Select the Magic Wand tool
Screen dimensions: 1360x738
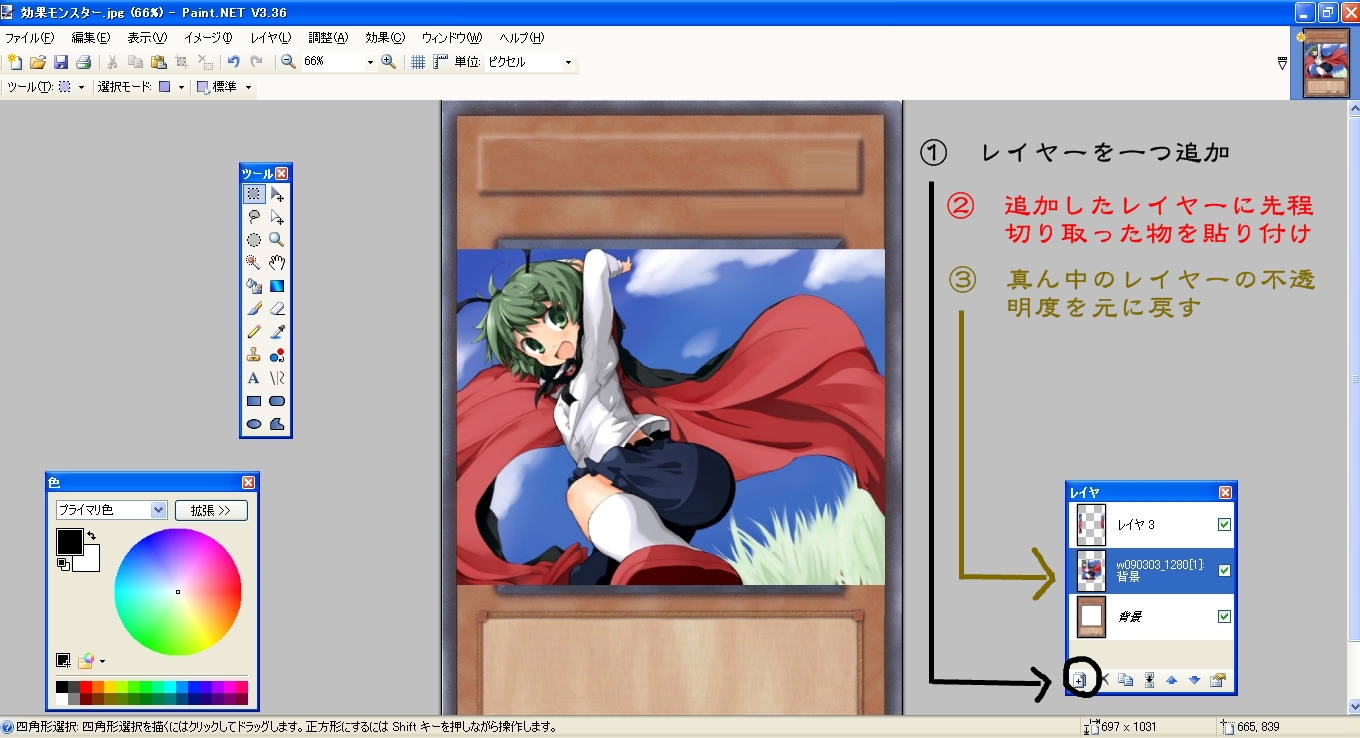(254, 263)
